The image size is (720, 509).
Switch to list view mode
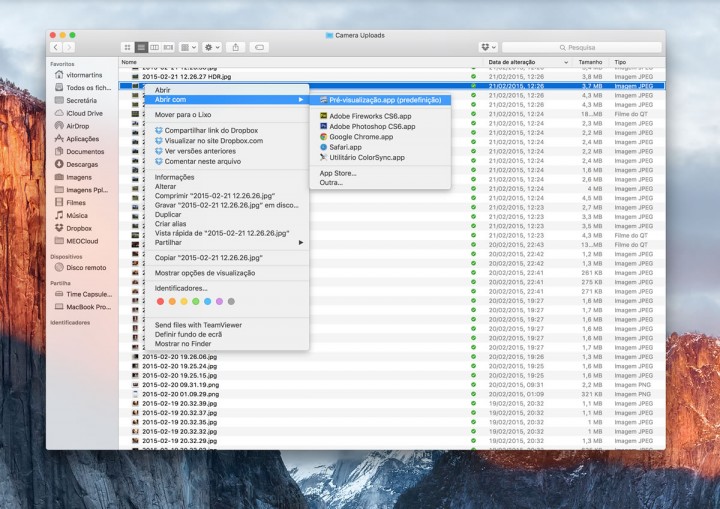pyautogui.click(x=141, y=47)
